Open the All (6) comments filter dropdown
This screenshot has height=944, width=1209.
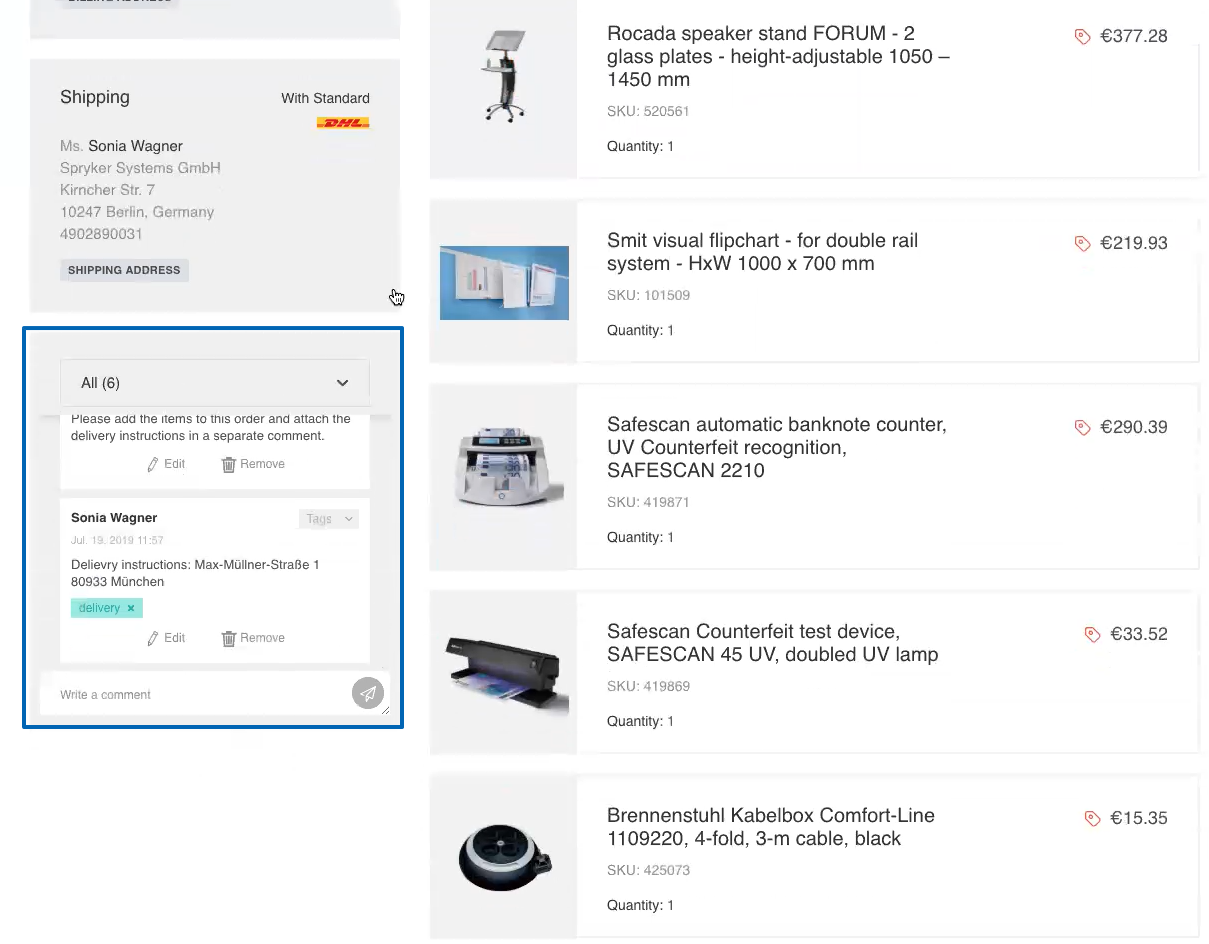pyautogui.click(x=215, y=382)
